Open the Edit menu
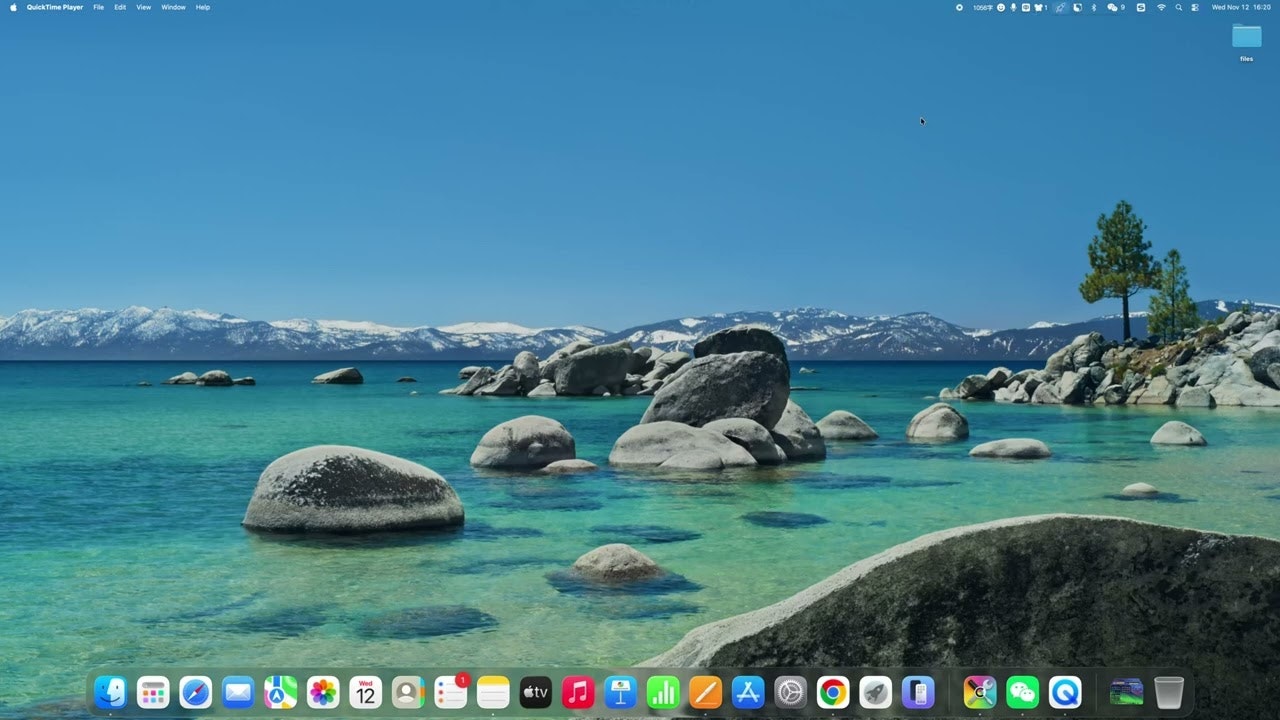The width and height of the screenshot is (1280, 720). tap(120, 7)
